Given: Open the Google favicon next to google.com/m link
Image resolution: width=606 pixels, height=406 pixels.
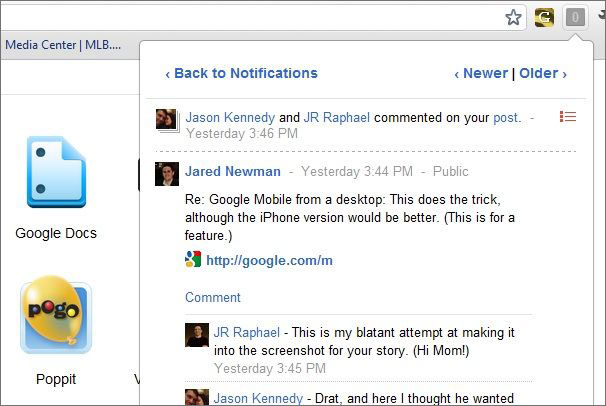Looking at the screenshot, I should click(x=193, y=259).
